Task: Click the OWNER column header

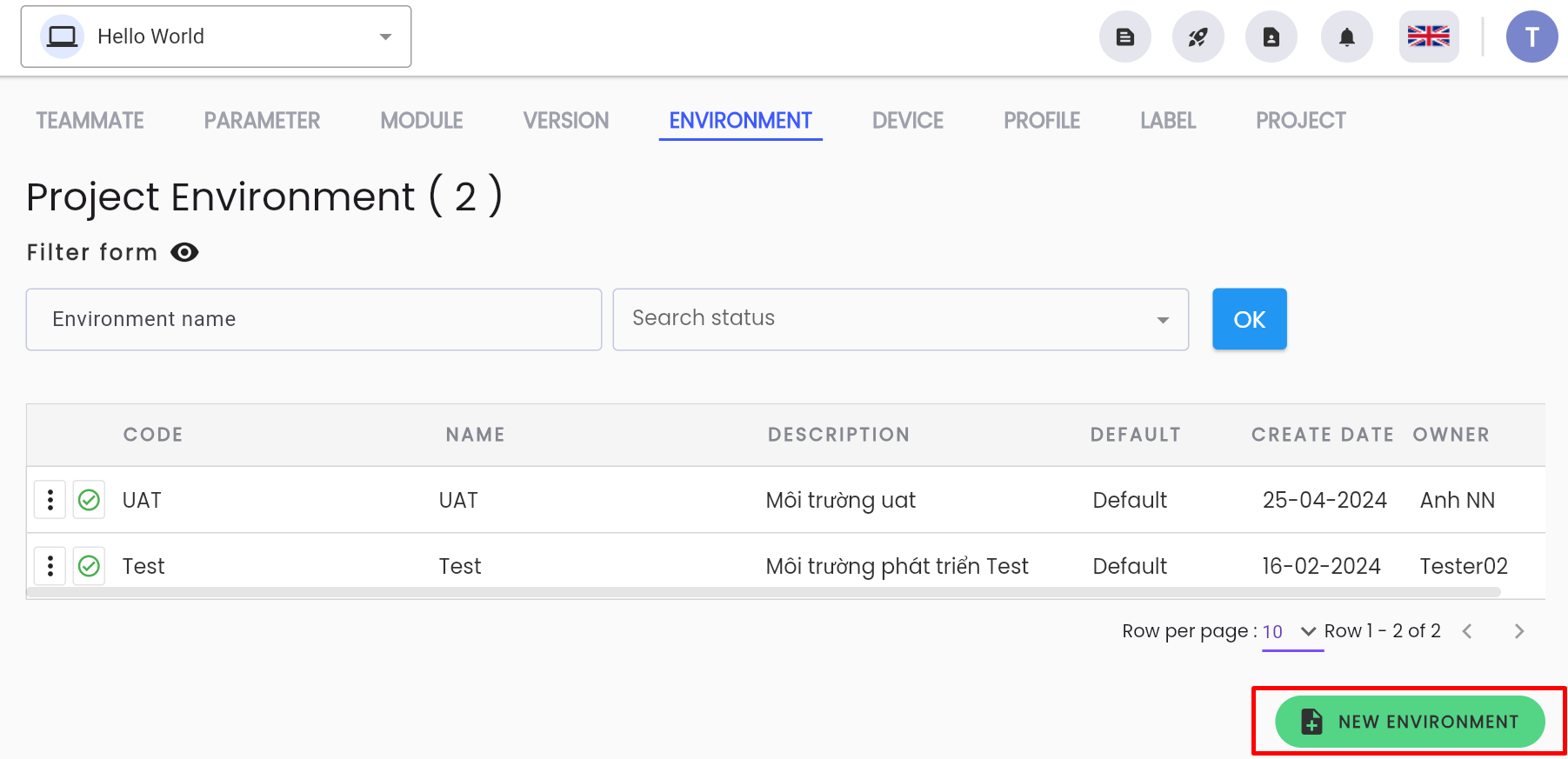Action: pyautogui.click(x=1451, y=435)
